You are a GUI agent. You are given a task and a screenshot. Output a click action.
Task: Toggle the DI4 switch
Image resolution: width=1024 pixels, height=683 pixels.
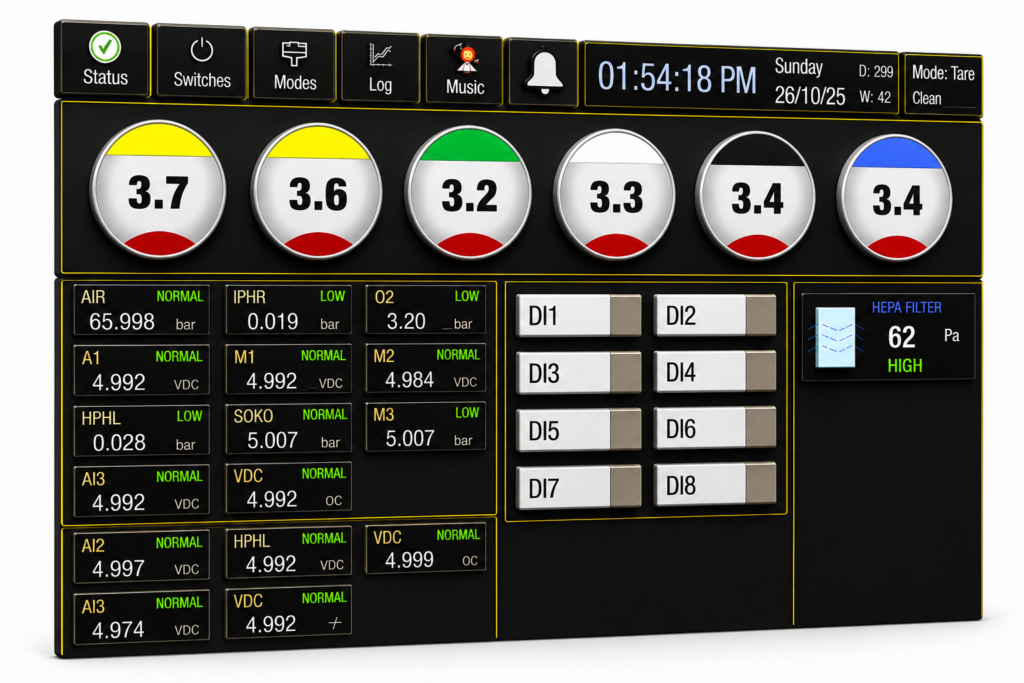[x=714, y=372]
